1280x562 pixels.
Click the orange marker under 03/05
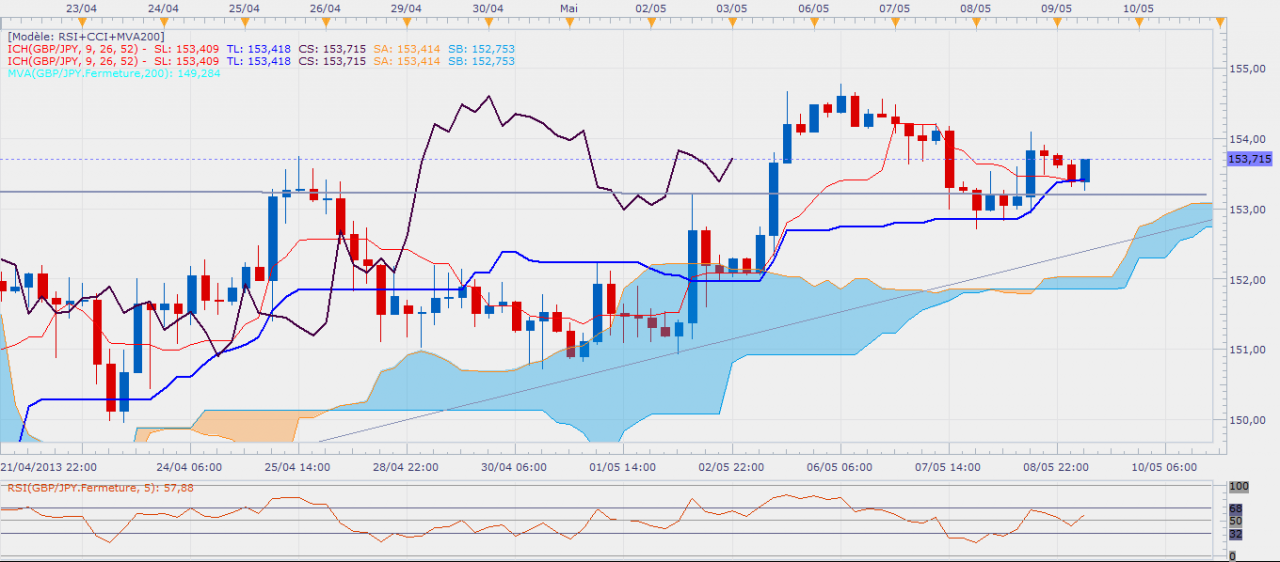point(733,21)
